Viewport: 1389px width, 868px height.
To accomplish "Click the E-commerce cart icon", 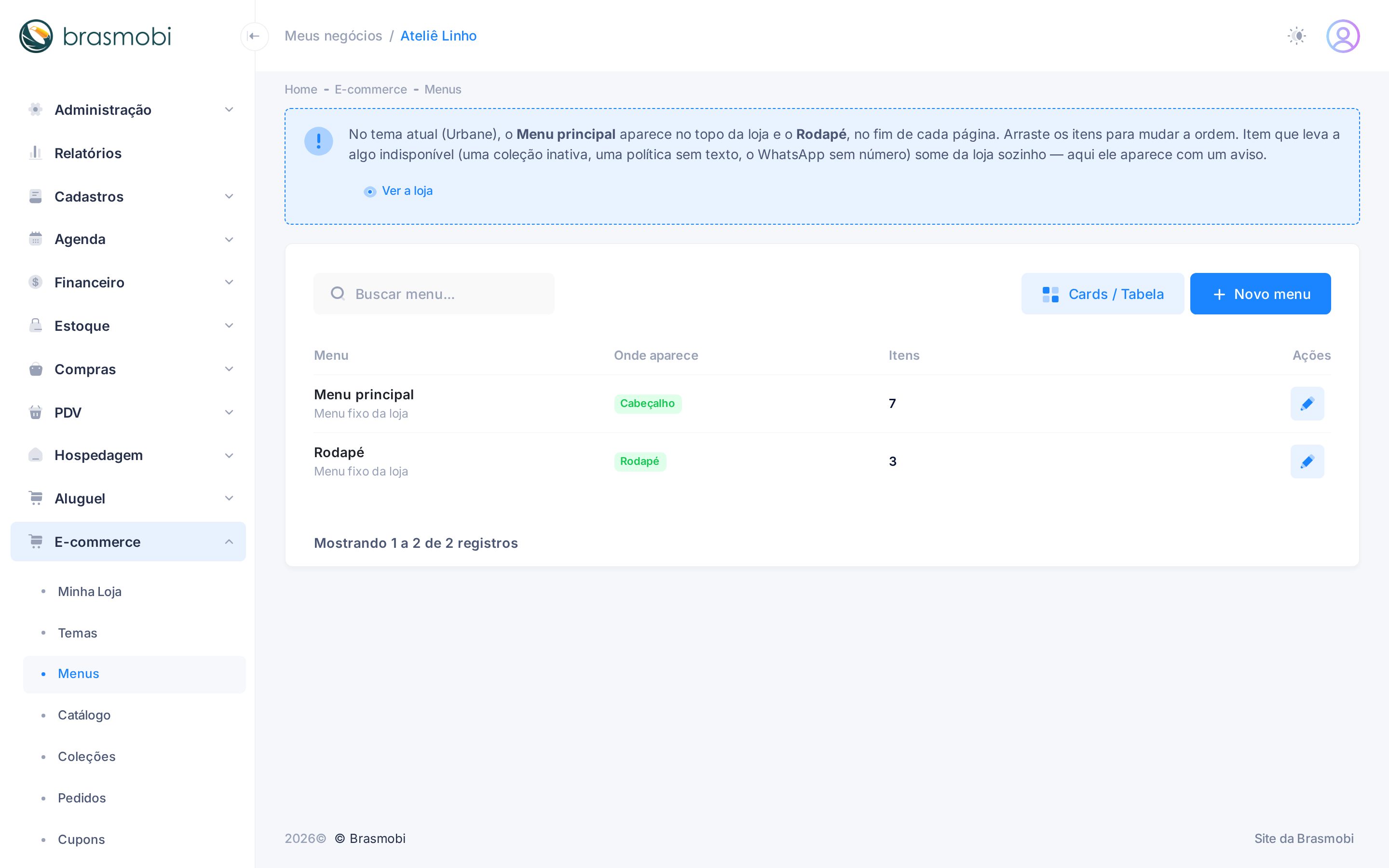I will click(36, 542).
